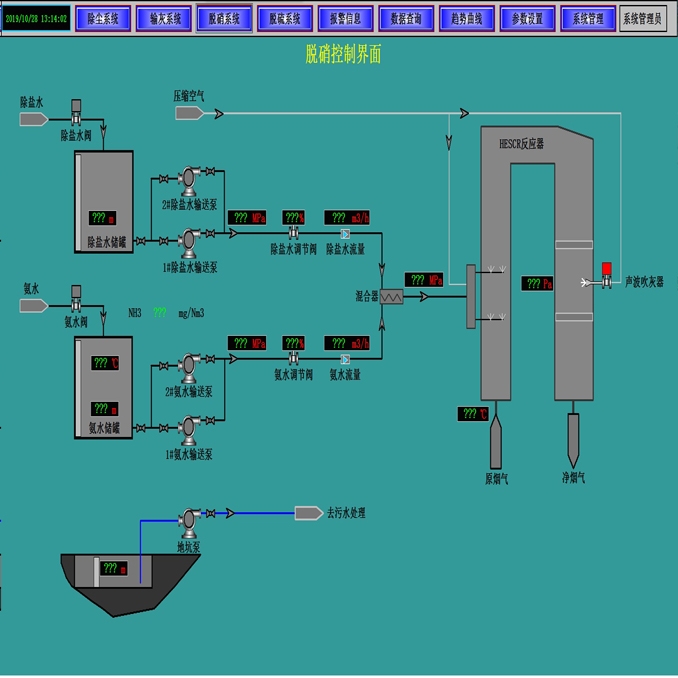Select the 除盐水流量 flow meter icon
This screenshot has width=678, height=678.
pos(345,234)
